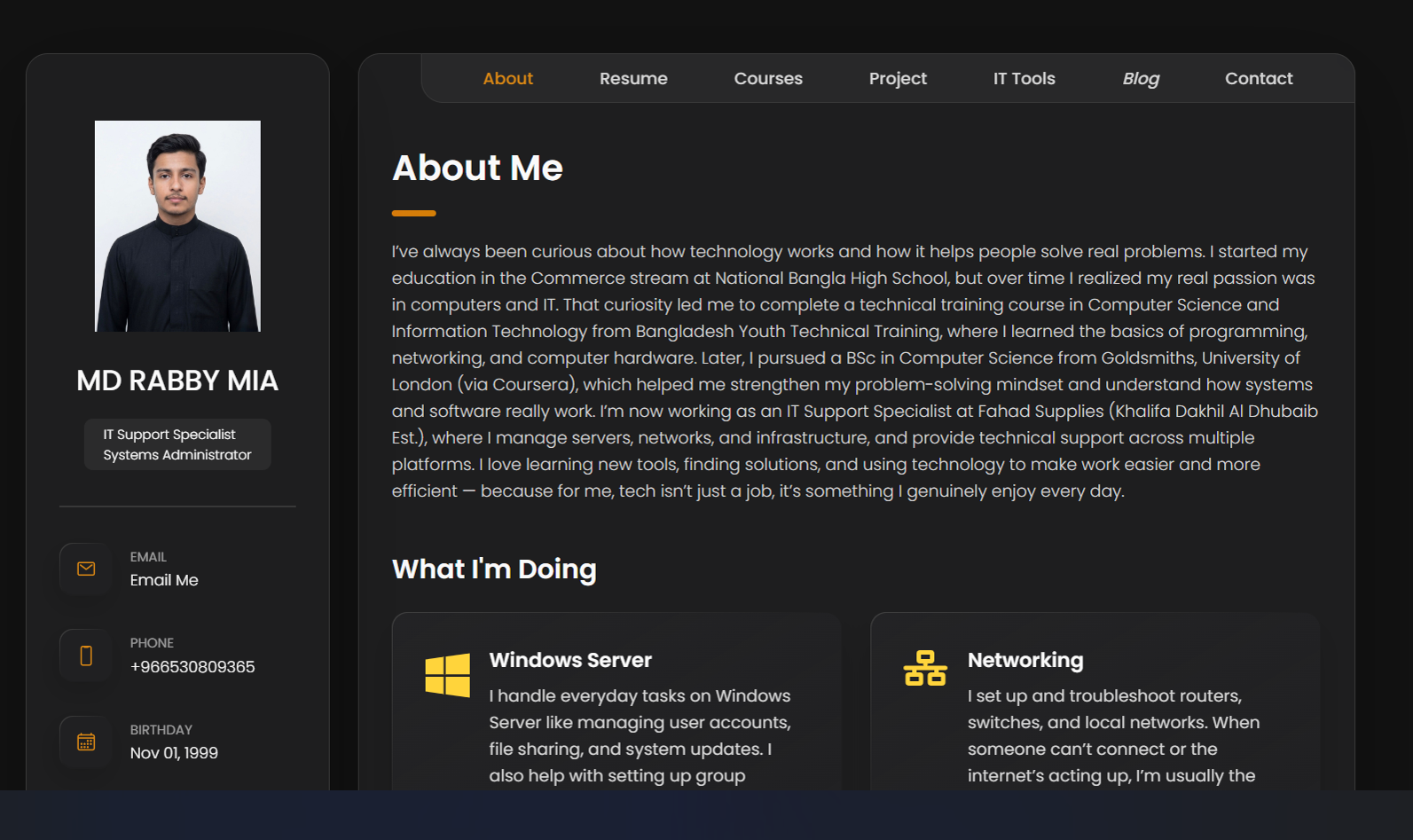Image resolution: width=1413 pixels, height=840 pixels.
Task: Open the IT Tools tab
Action: tap(1024, 79)
